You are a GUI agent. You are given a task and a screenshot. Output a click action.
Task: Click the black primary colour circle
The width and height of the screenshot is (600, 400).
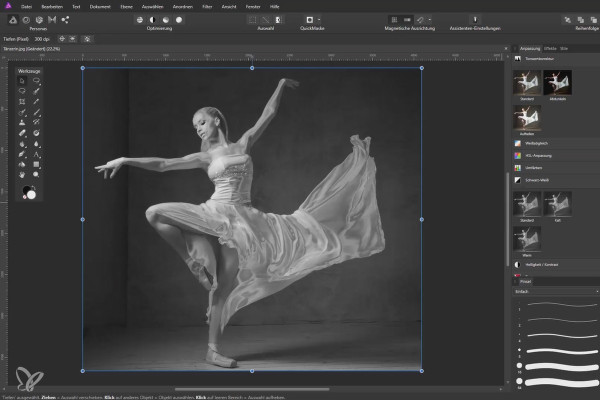point(26,189)
